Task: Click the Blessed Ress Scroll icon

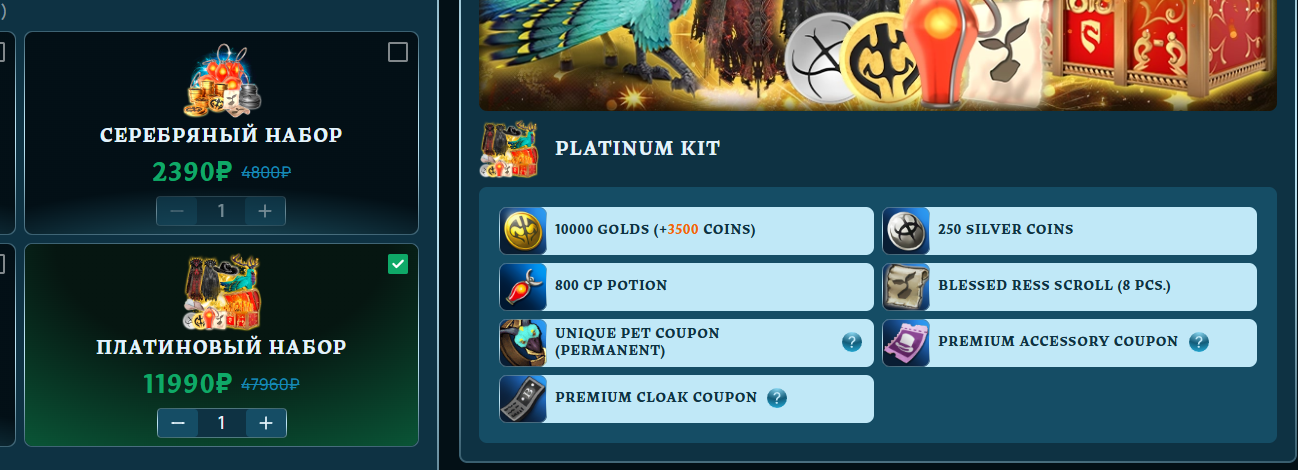Action: [906, 287]
